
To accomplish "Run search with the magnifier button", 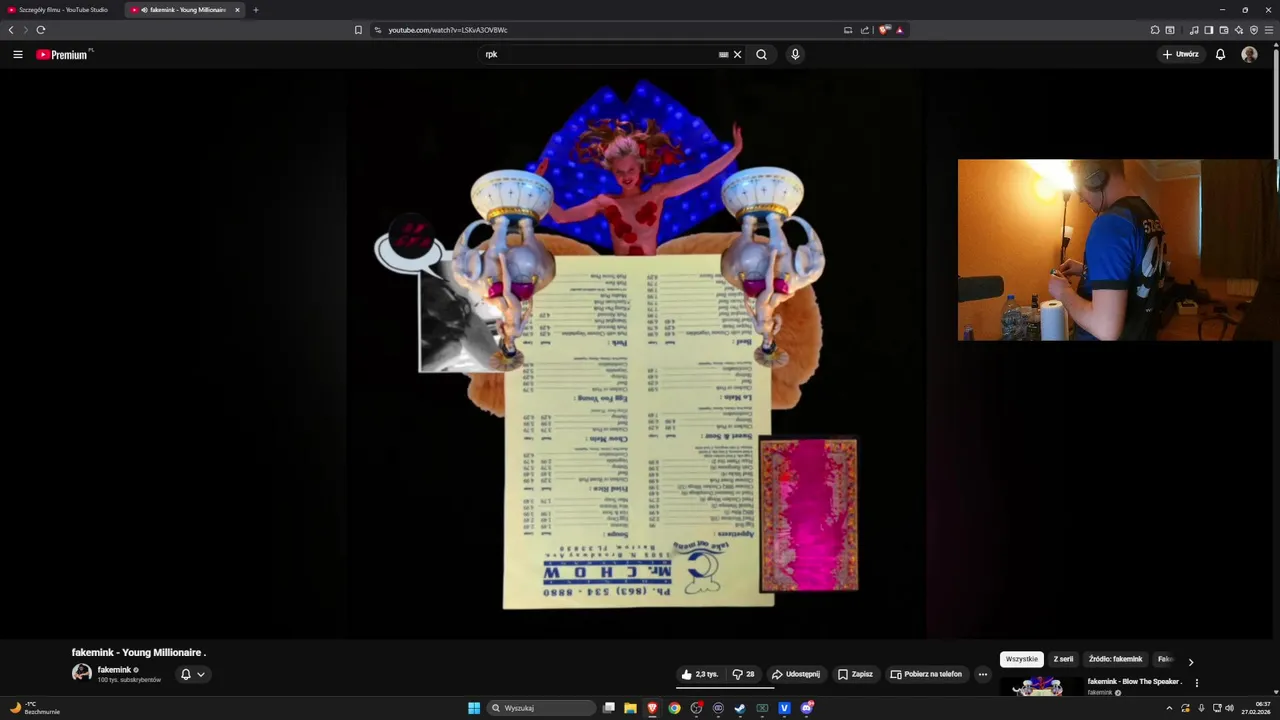I will point(761,55).
